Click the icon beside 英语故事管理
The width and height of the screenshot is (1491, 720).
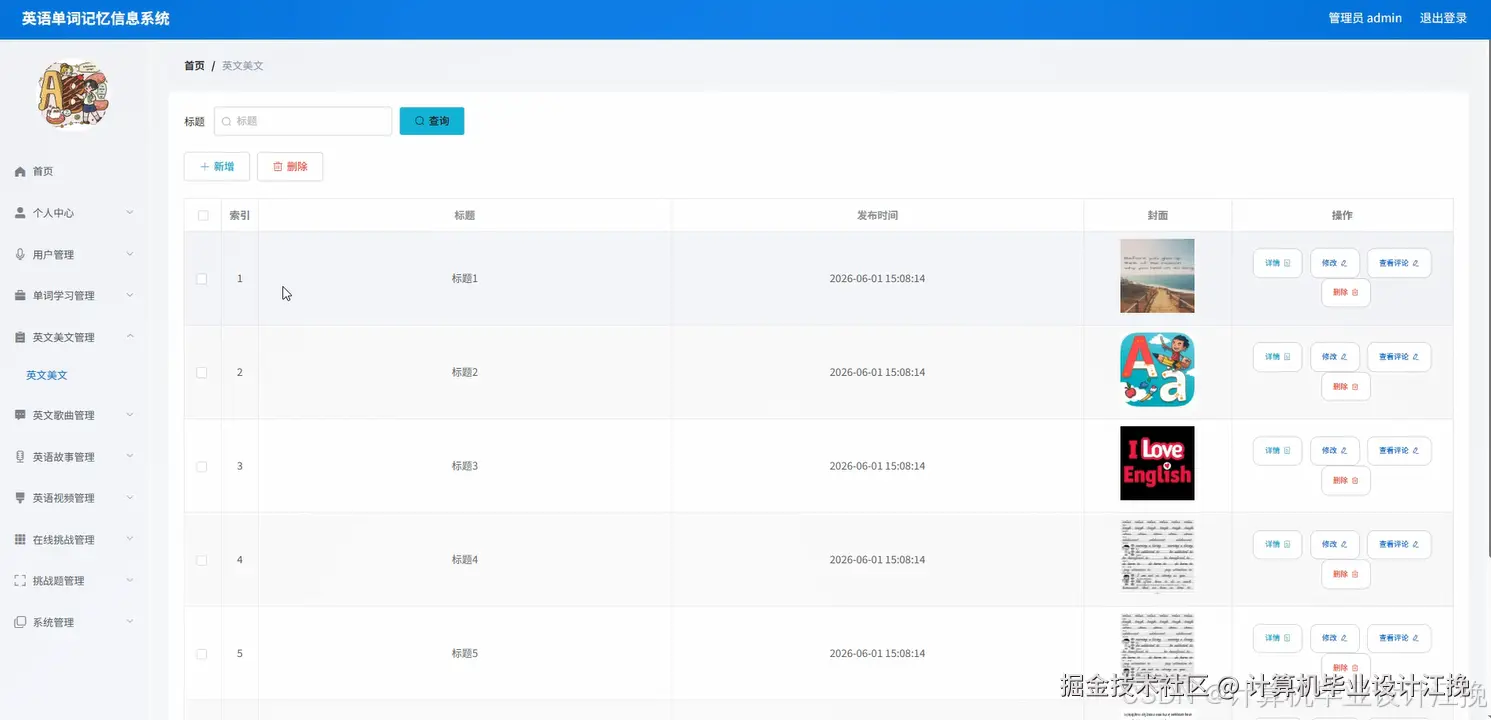point(20,457)
